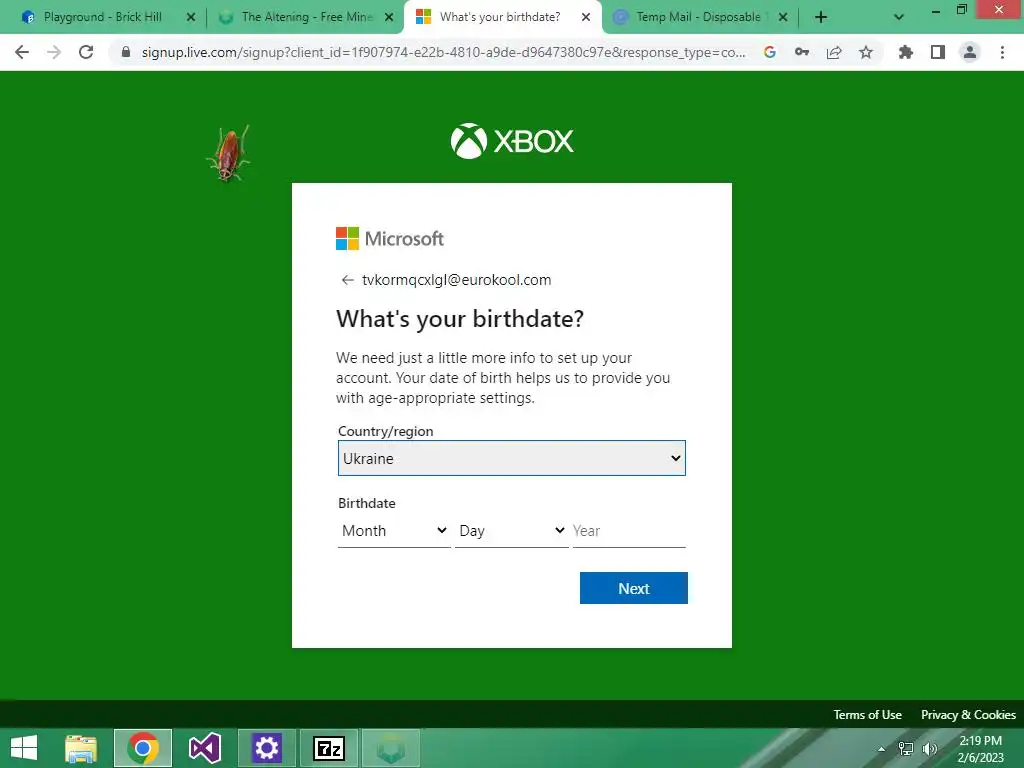This screenshot has height=768, width=1024.
Task: Open the Chrome three-dot menu
Action: pos(1002,52)
